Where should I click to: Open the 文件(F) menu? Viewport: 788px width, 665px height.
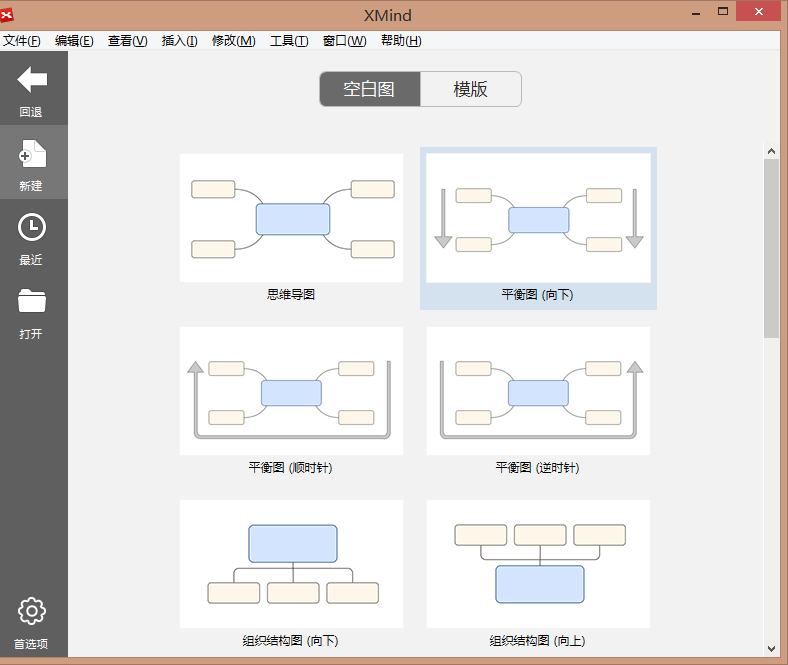22,41
